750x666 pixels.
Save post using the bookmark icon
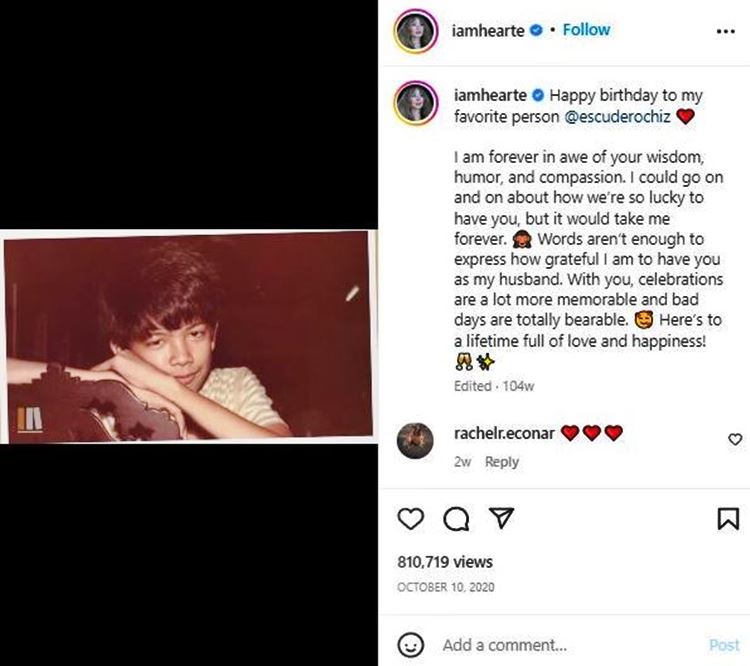point(728,518)
